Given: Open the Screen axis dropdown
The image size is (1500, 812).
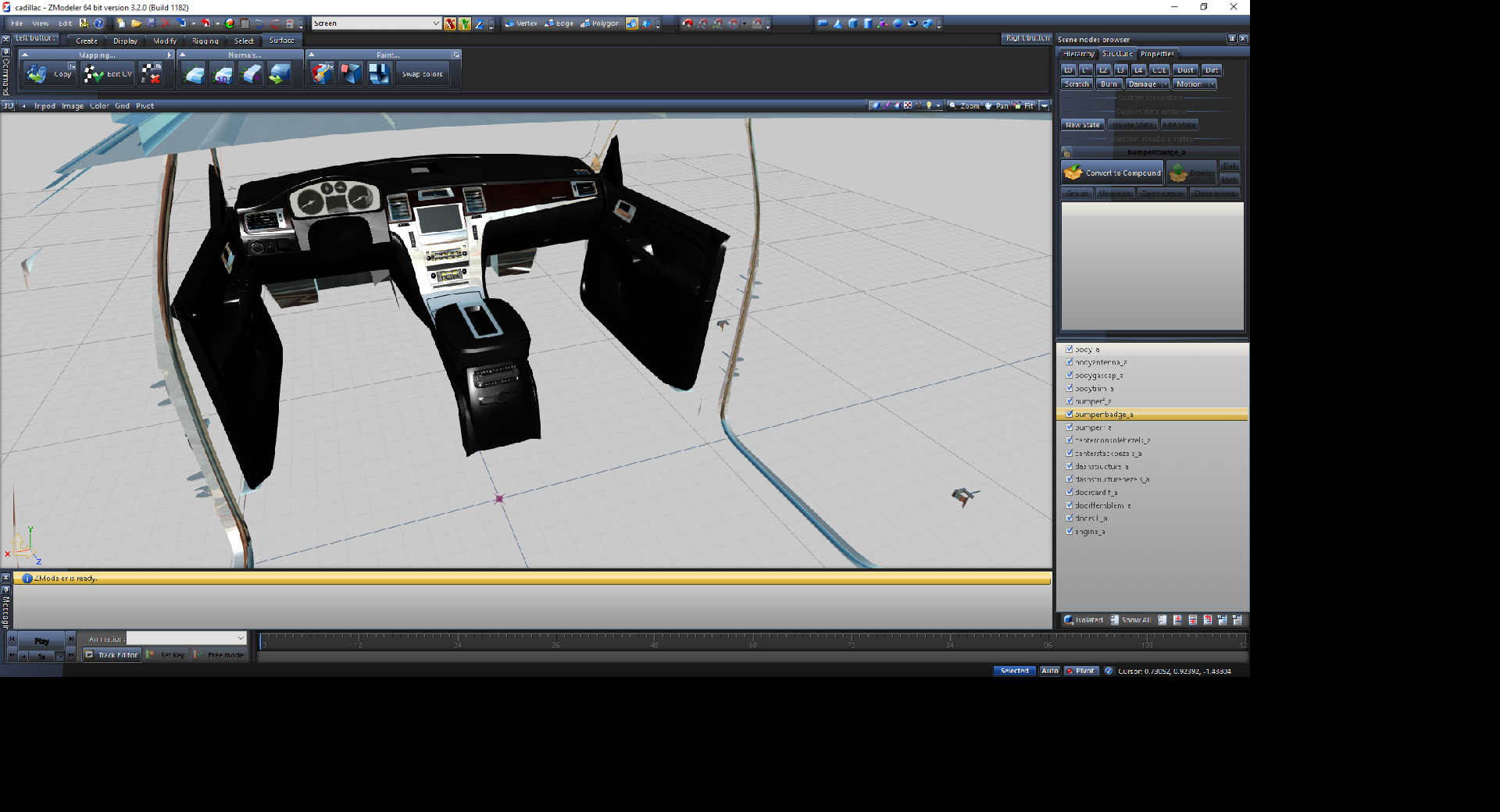Looking at the screenshot, I should point(435,23).
